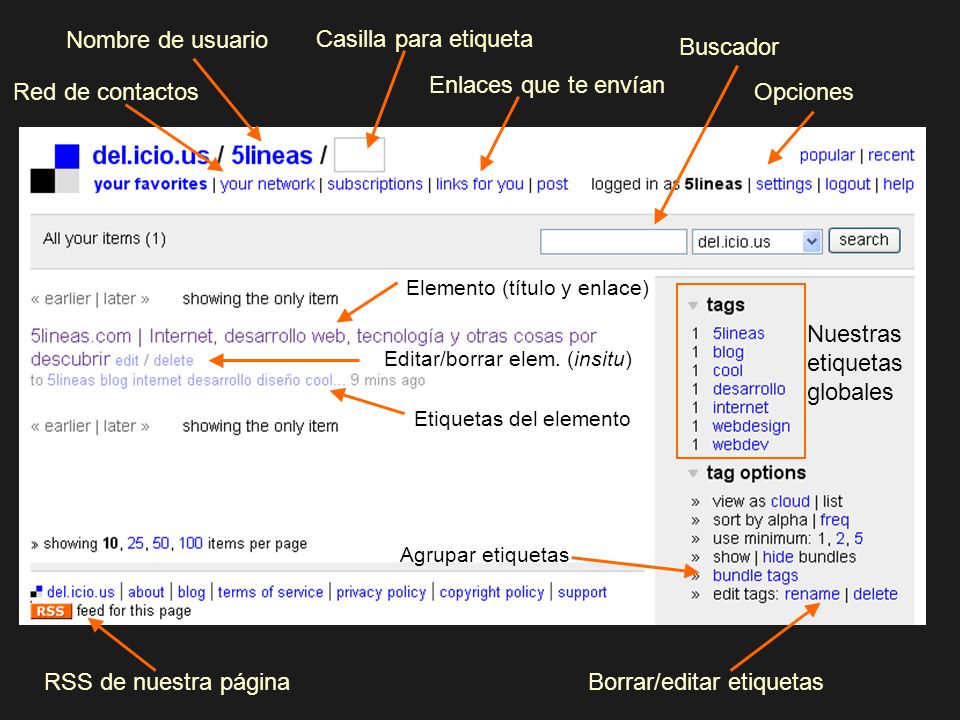Viewport: 960px width, 720px height.
Task: Show 50 items per page
Action: click(160, 543)
